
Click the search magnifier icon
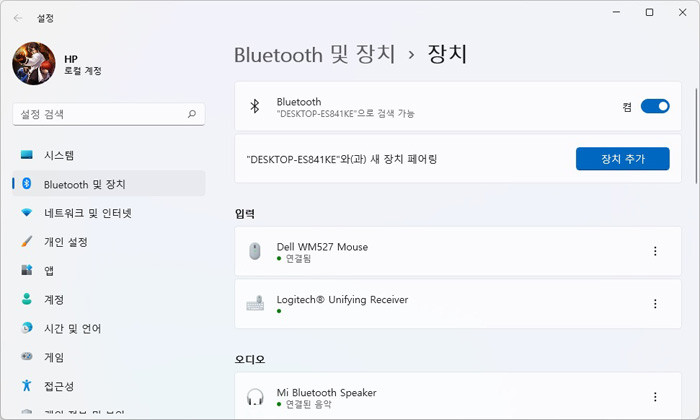192,114
